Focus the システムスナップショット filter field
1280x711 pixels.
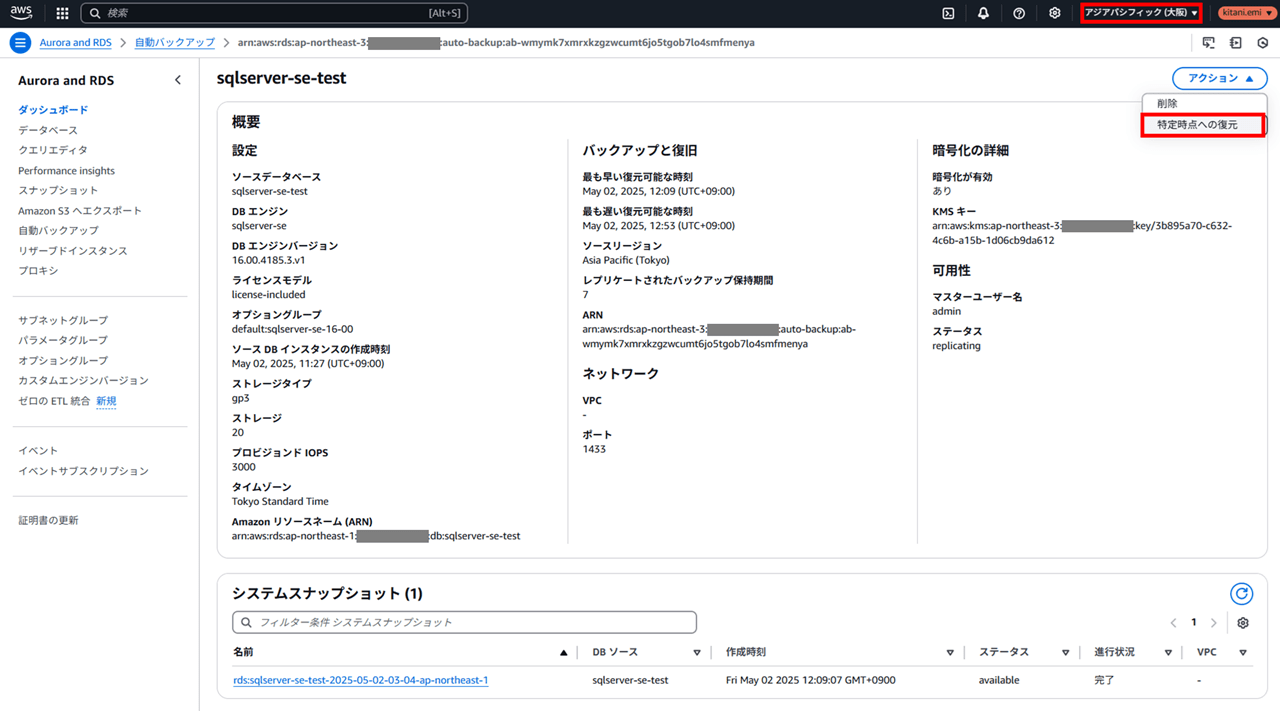point(464,622)
